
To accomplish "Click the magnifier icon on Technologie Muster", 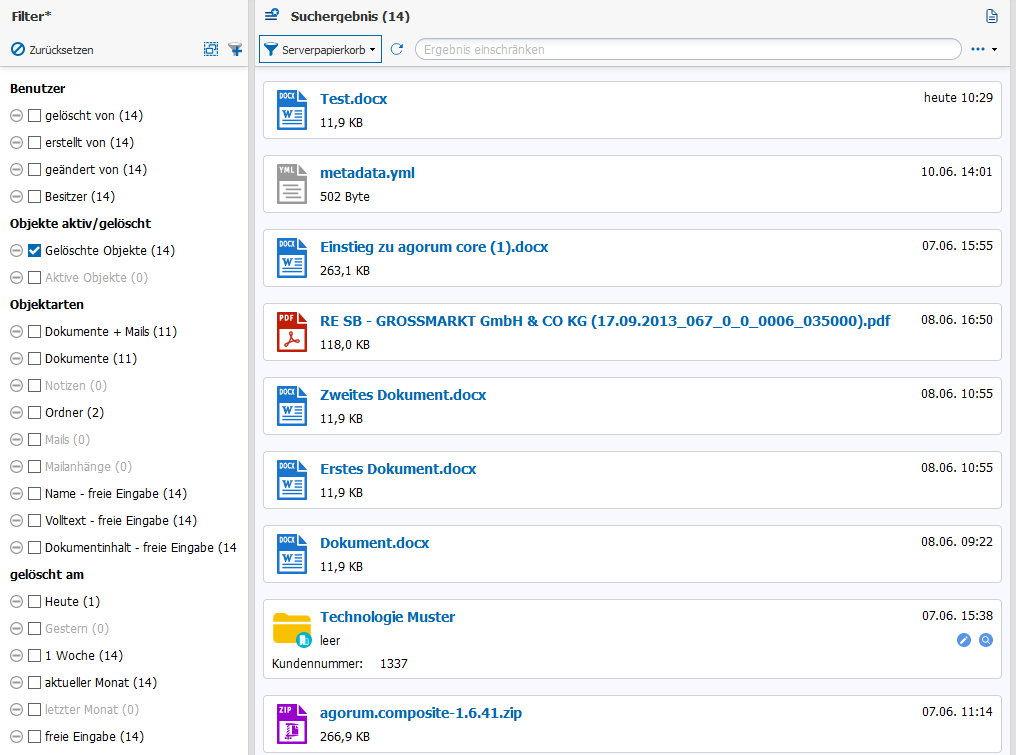I will pyautogui.click(x=986, y=640).
